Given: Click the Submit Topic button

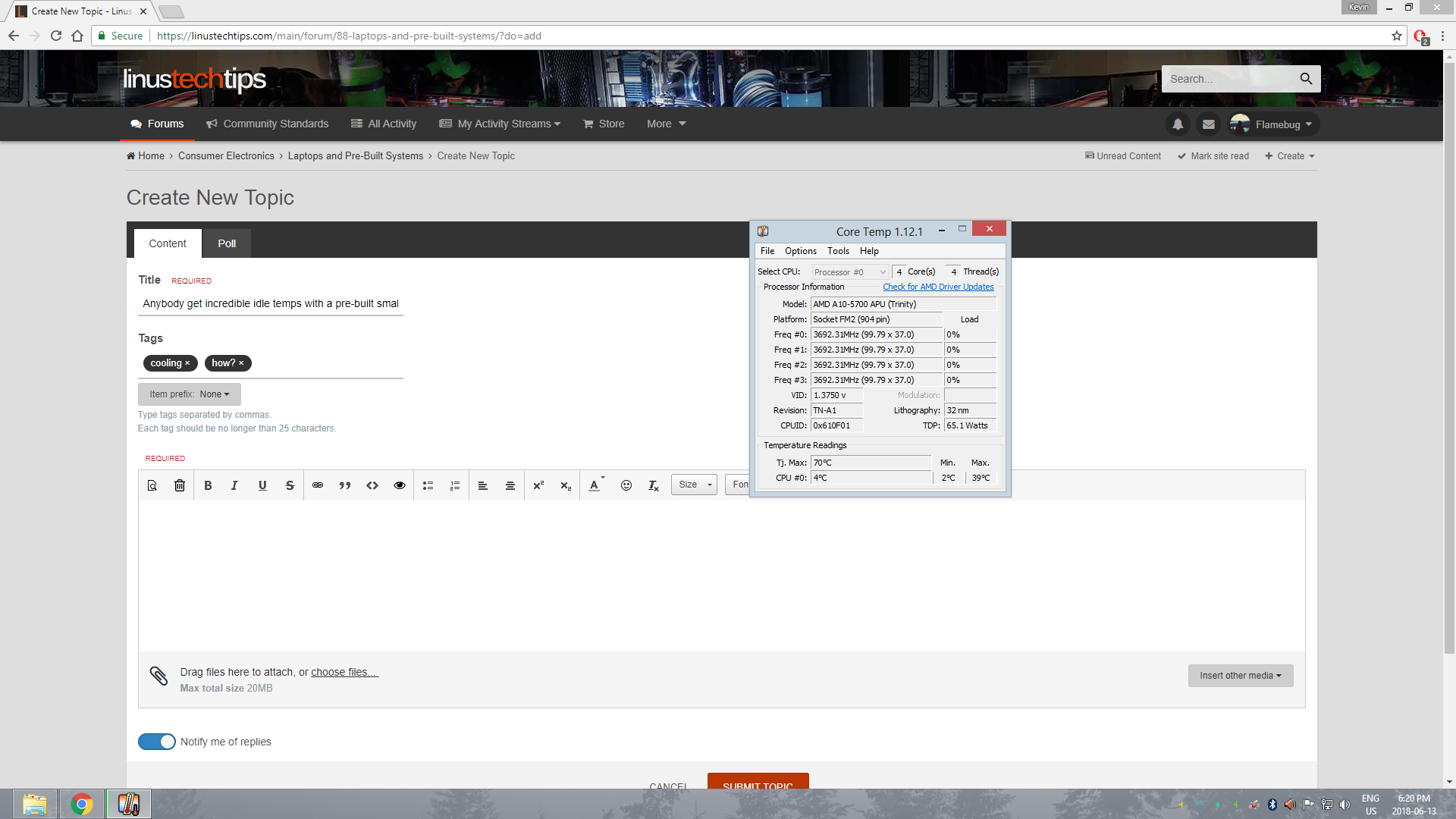Looking at the screenshot, I should click(758, 781).
